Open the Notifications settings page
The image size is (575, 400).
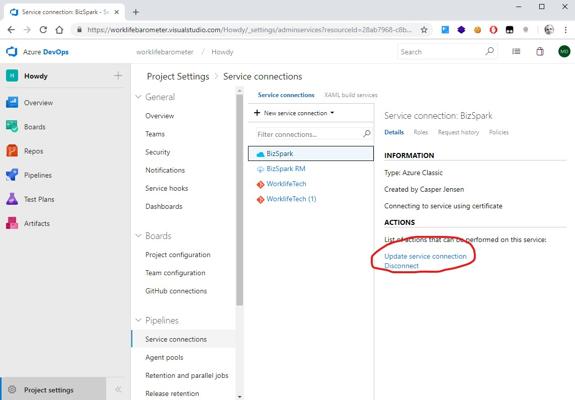(165, 170)
